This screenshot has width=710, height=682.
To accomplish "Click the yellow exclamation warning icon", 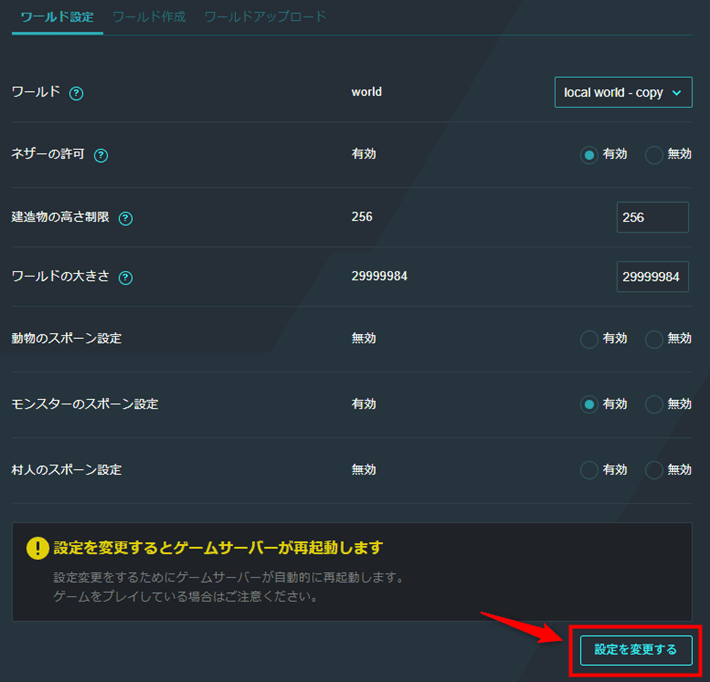I will (x=38, y=548).
